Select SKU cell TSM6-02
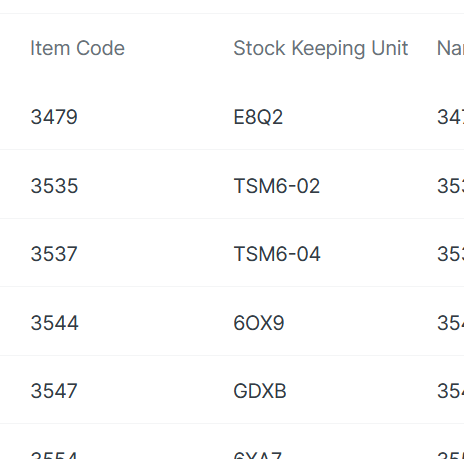This screenshot has width=464, height=459. click(x=277, y=186)
